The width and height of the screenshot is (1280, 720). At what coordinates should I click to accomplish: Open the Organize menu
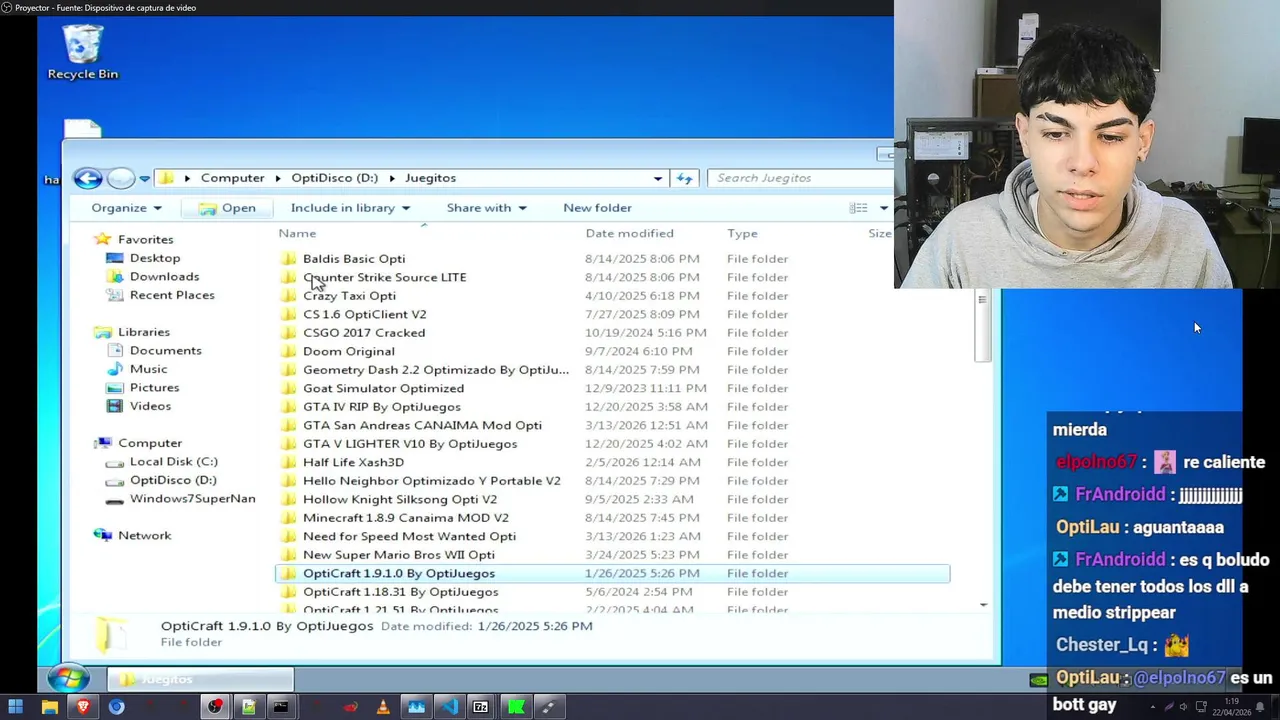tap(126, 208)
